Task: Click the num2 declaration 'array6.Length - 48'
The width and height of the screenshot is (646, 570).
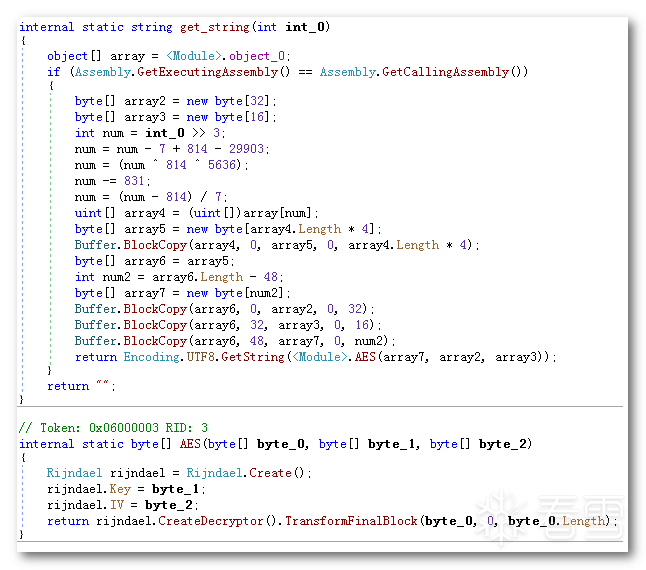Action: [x=179, y=277]
